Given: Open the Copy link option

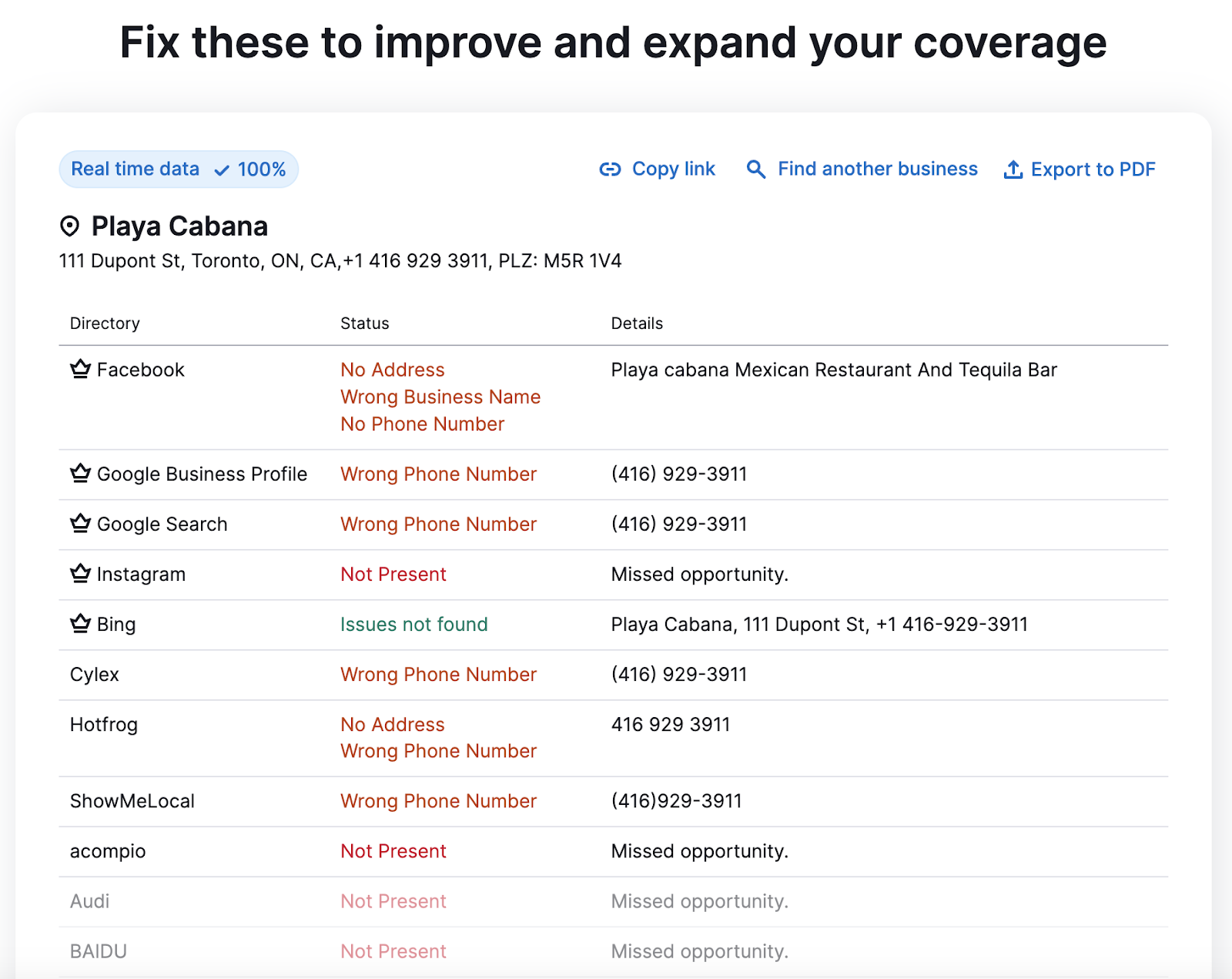Looking at the screenshot, I should point(673,169).
